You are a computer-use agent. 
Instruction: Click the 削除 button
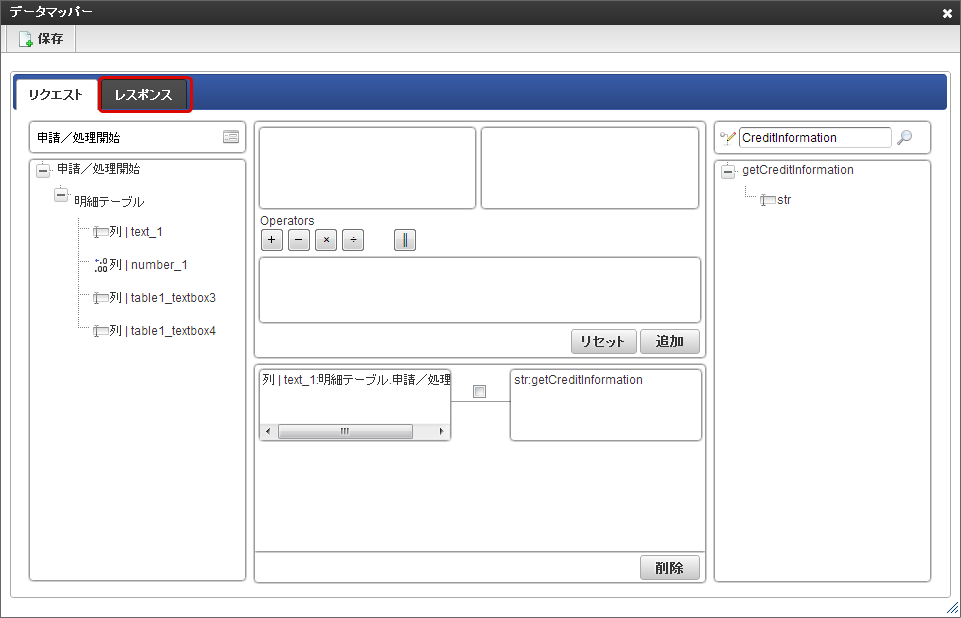coord(670,568)
